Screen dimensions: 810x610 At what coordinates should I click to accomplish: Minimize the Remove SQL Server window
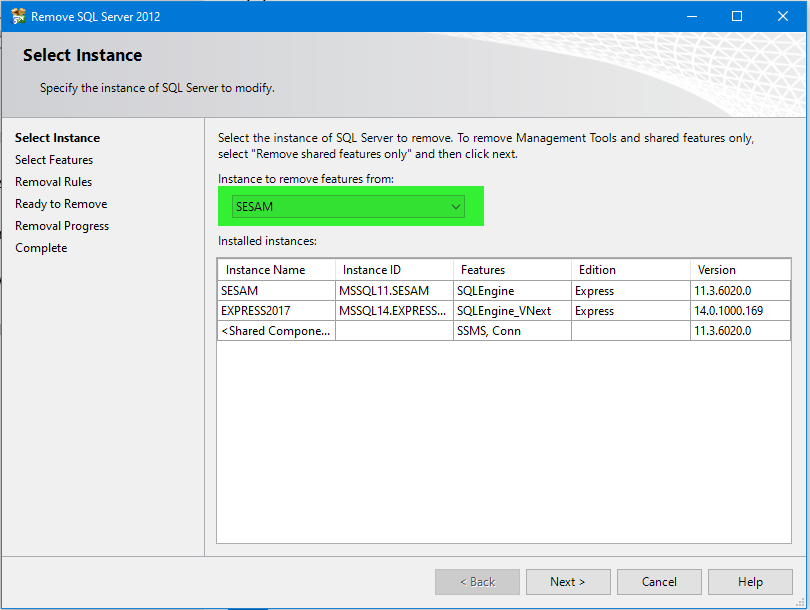[691, 16]
